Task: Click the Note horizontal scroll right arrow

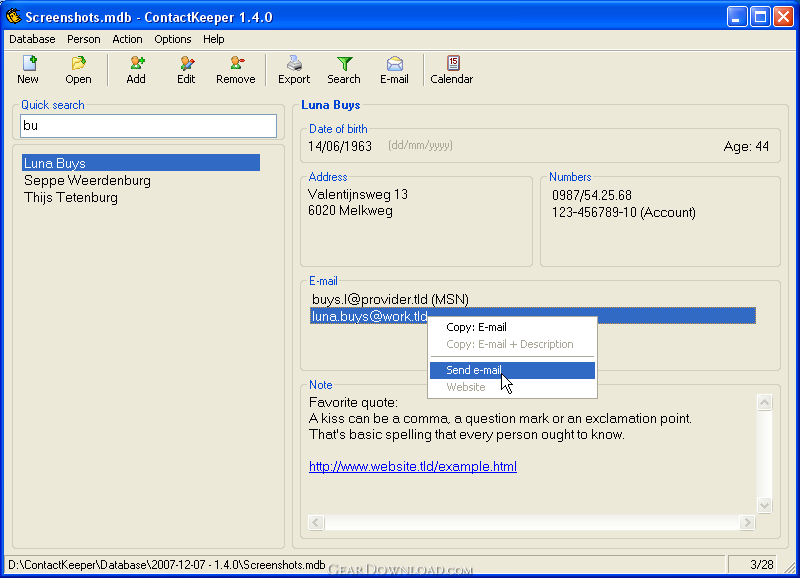Action: pos(747,522)
